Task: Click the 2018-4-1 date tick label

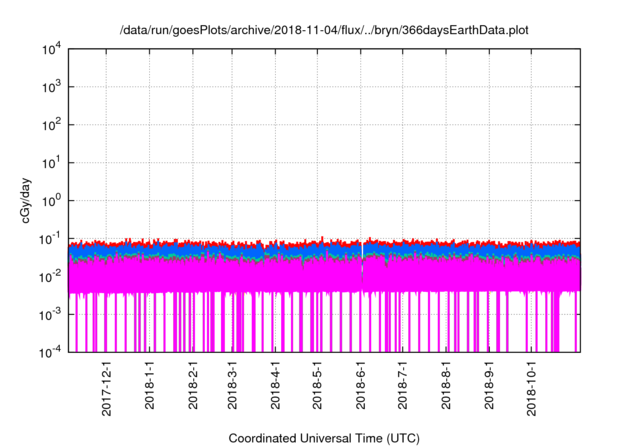Action: click(276, 385)
